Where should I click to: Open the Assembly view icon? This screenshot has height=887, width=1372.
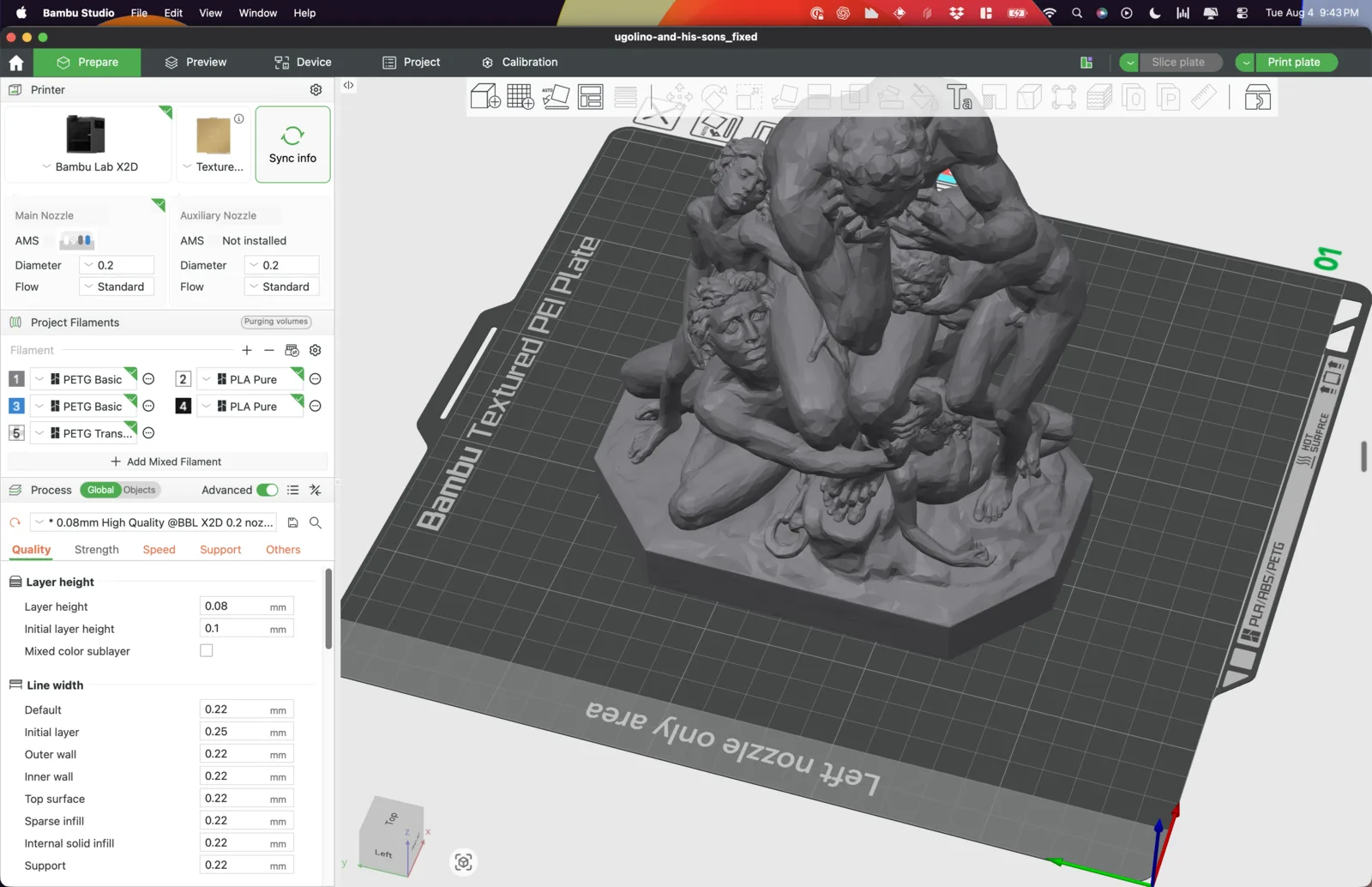click(1257, 97)
